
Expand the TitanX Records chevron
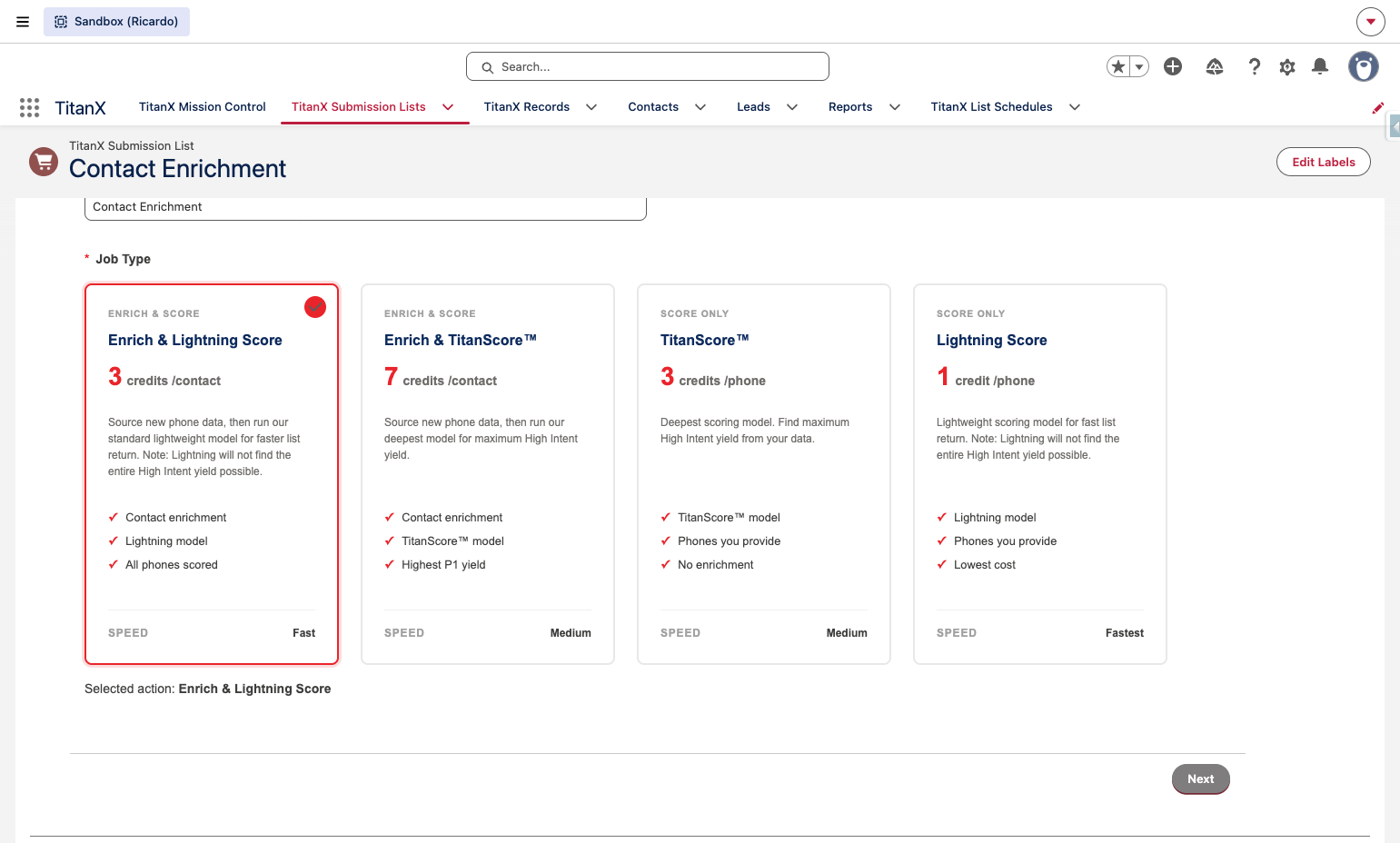pos(591,107)
